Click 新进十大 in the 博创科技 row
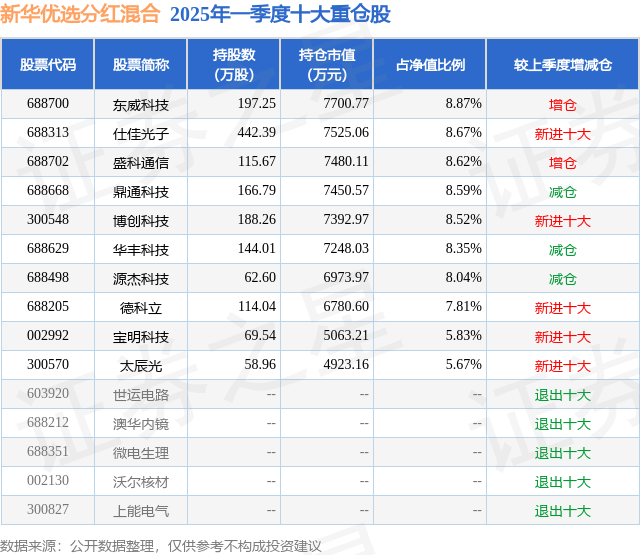The image size is (640, 555). (563, 221)
